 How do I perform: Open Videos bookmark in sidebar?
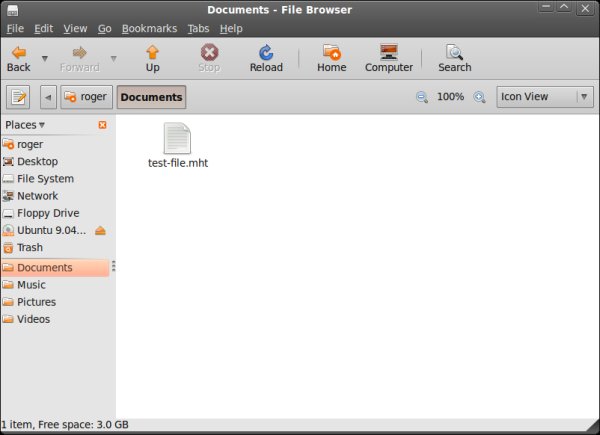56,319
